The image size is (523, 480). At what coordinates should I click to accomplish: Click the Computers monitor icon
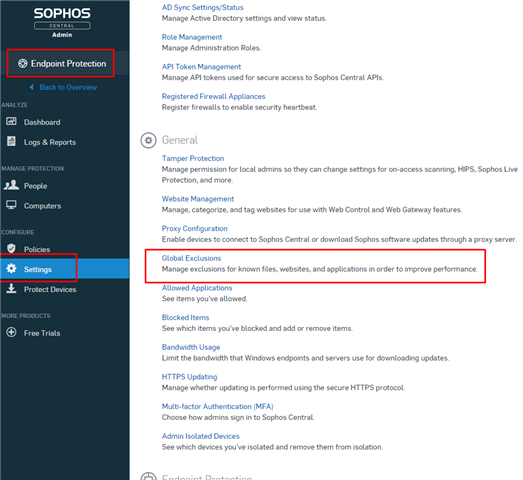[x=11, y=205]
